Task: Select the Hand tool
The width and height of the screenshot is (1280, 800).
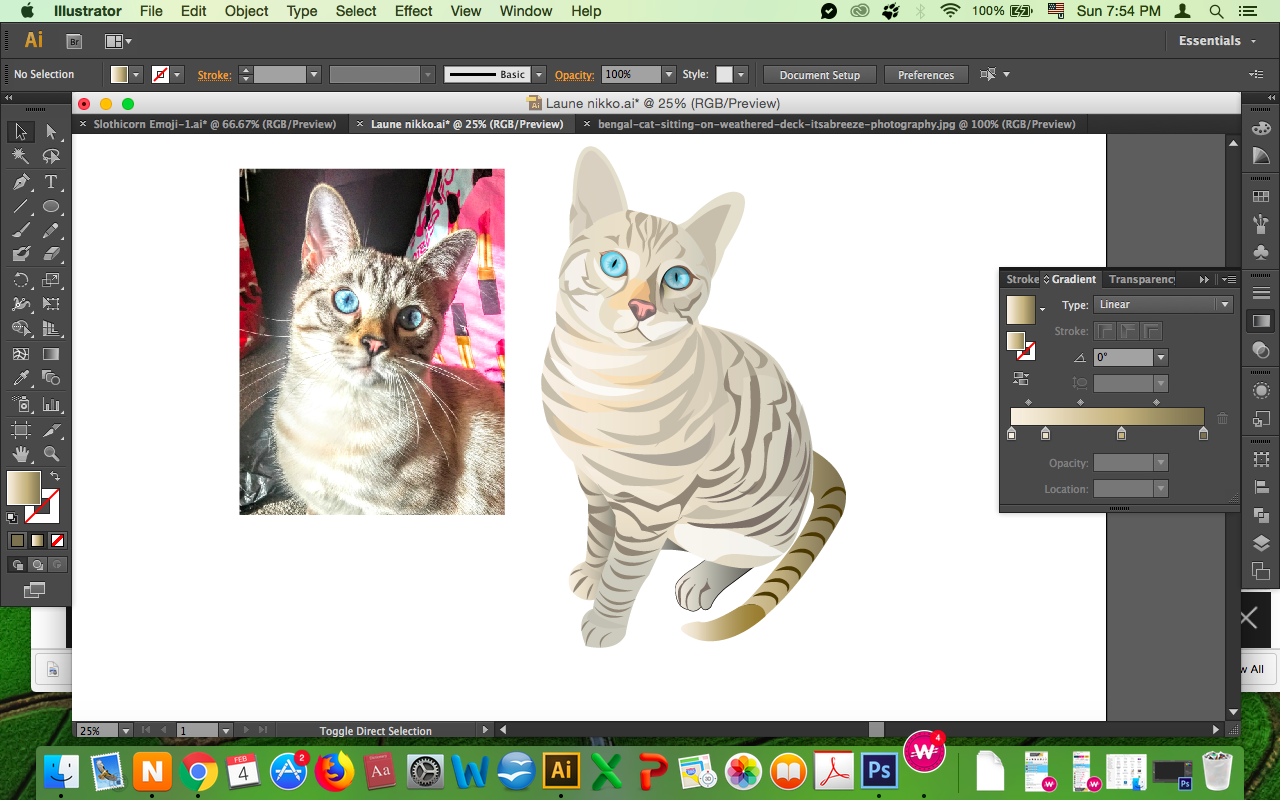Action: point(20,455)
